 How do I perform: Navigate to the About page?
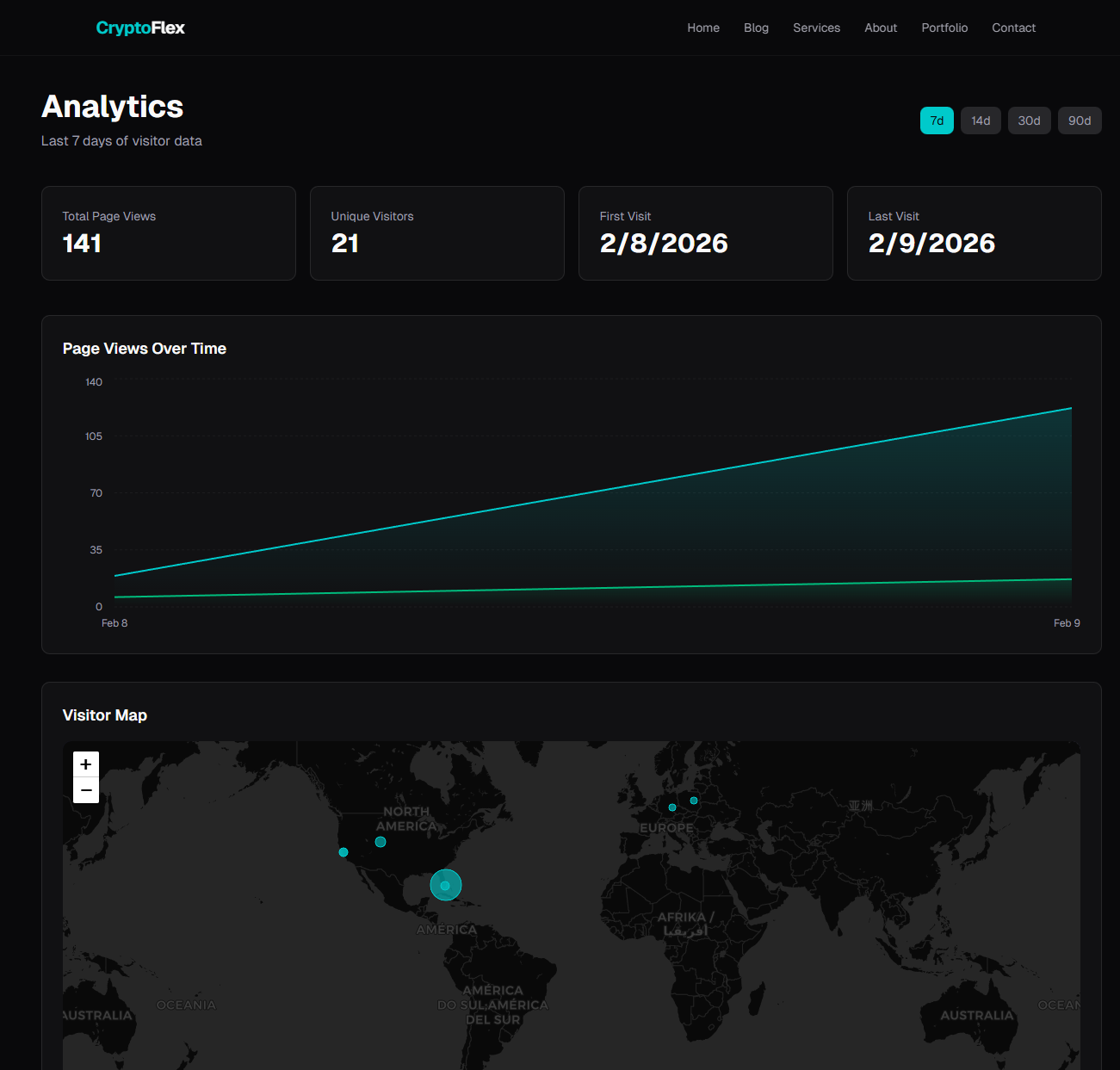click(x=881, y=28)
